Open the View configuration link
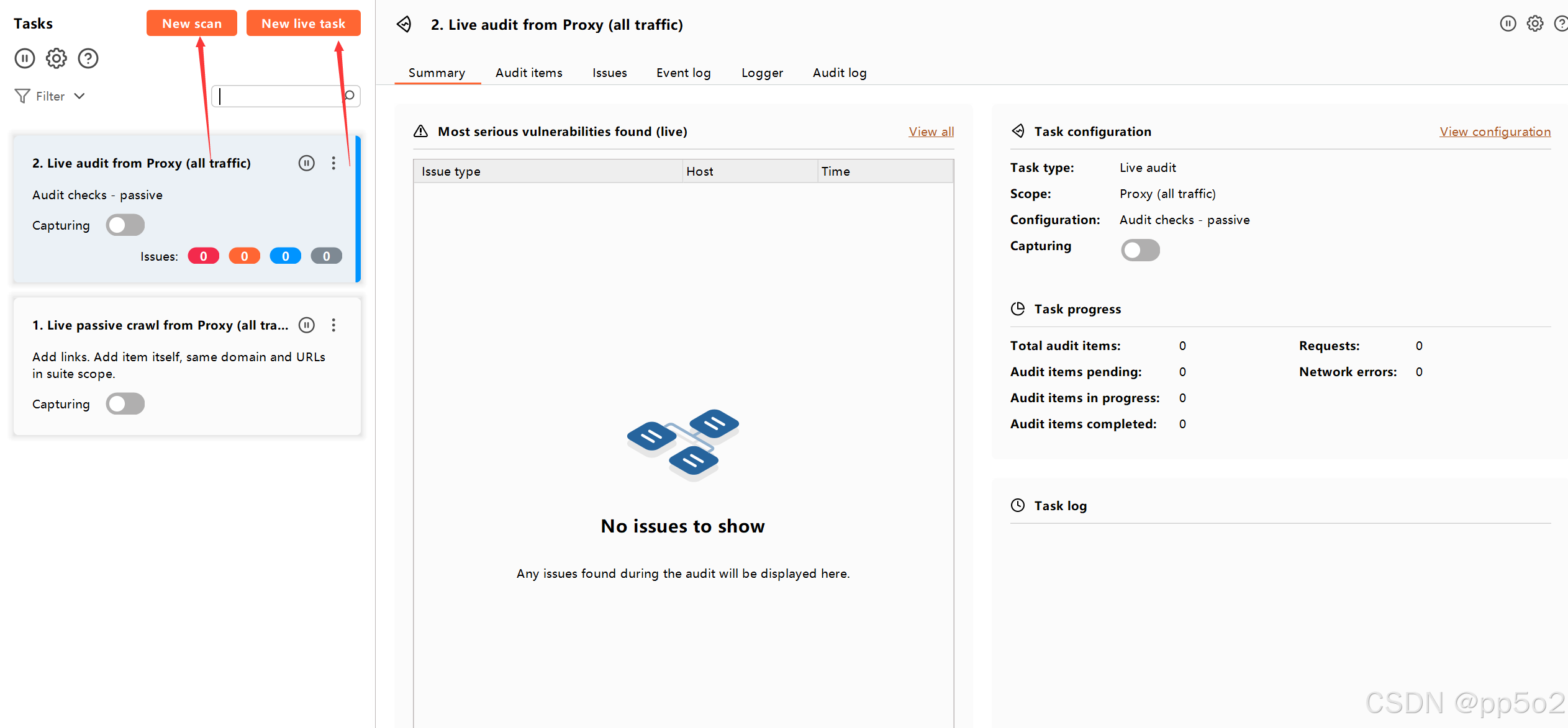The image size is (1568, 728). point(1495,132)
